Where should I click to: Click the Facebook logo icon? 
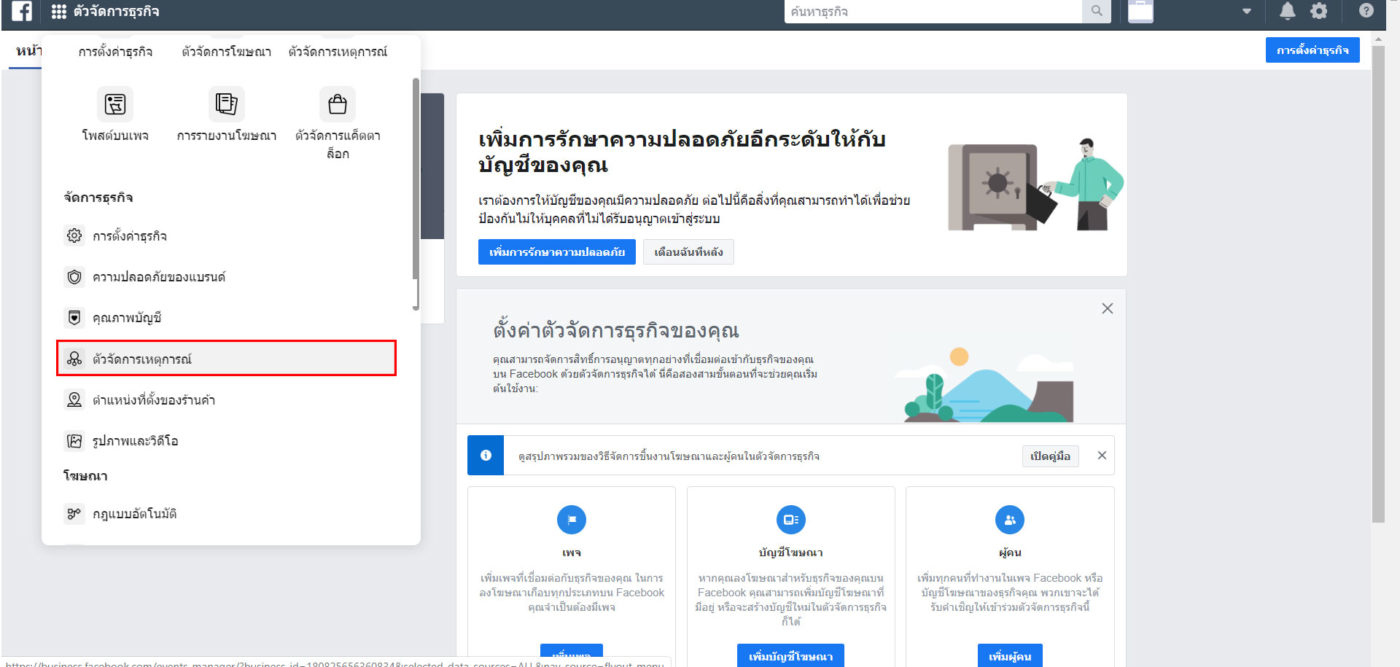(21, 12)
